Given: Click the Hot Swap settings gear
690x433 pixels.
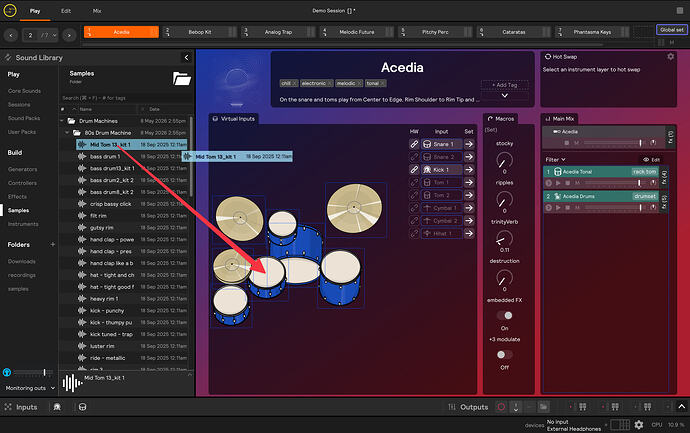Looking at the screenshot, I should 670,57.
